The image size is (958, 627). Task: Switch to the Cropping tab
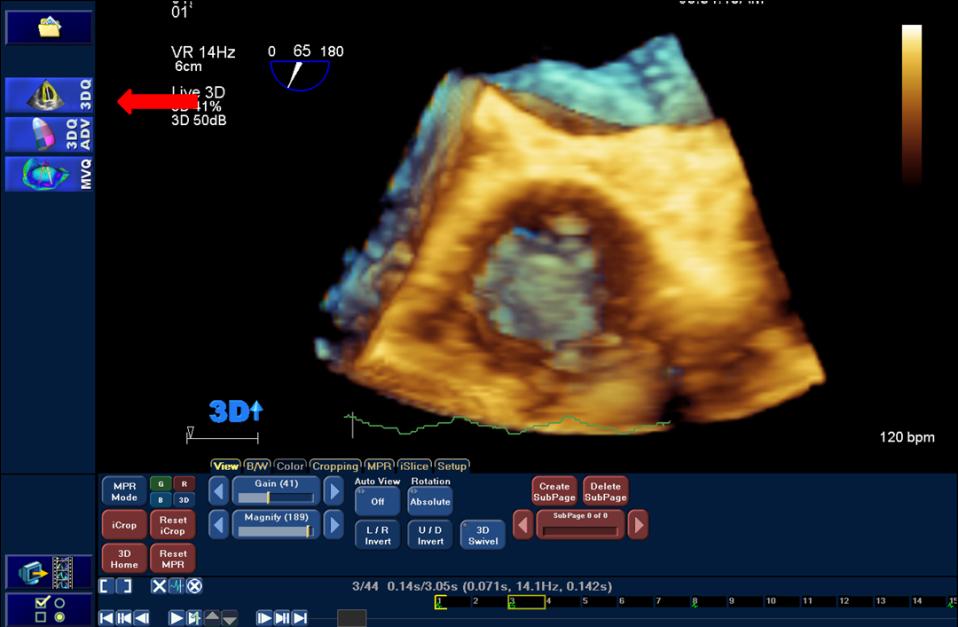point(334,466)
